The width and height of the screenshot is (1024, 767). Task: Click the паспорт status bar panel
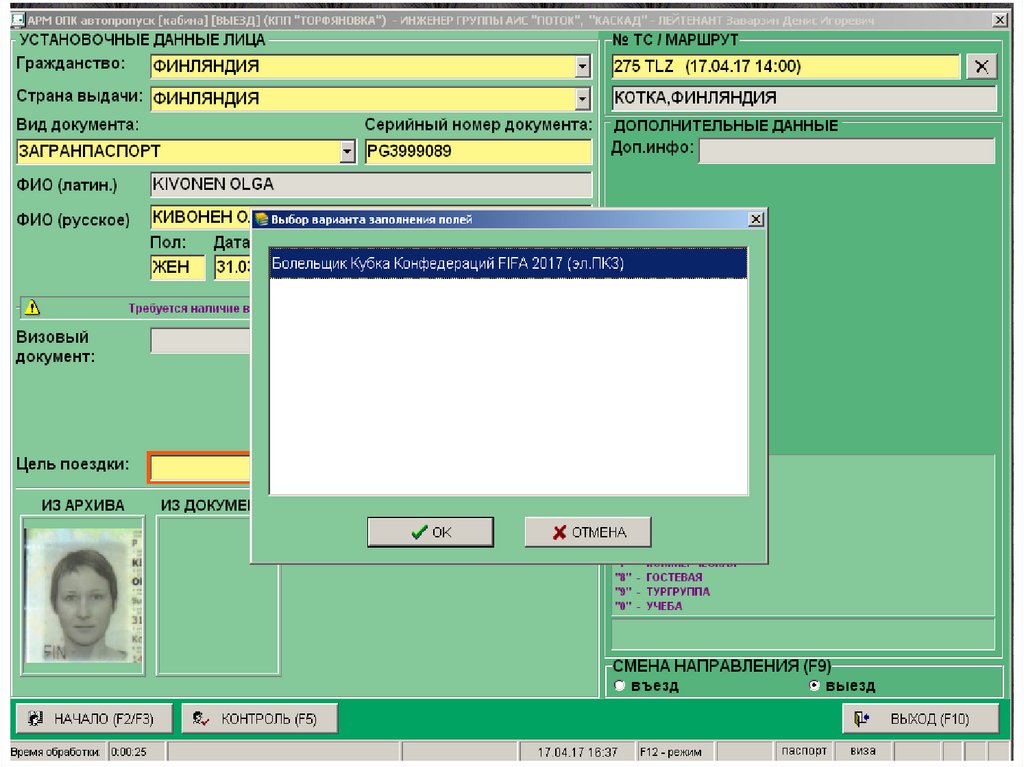[804, 751]
